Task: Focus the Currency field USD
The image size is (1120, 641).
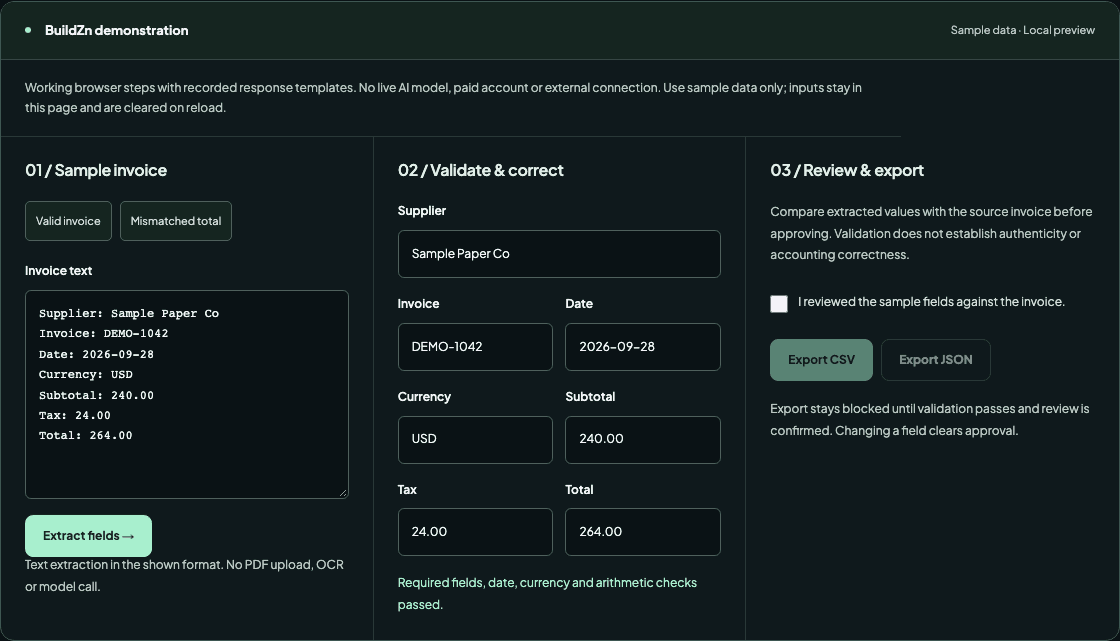Action: pos(475,439)
